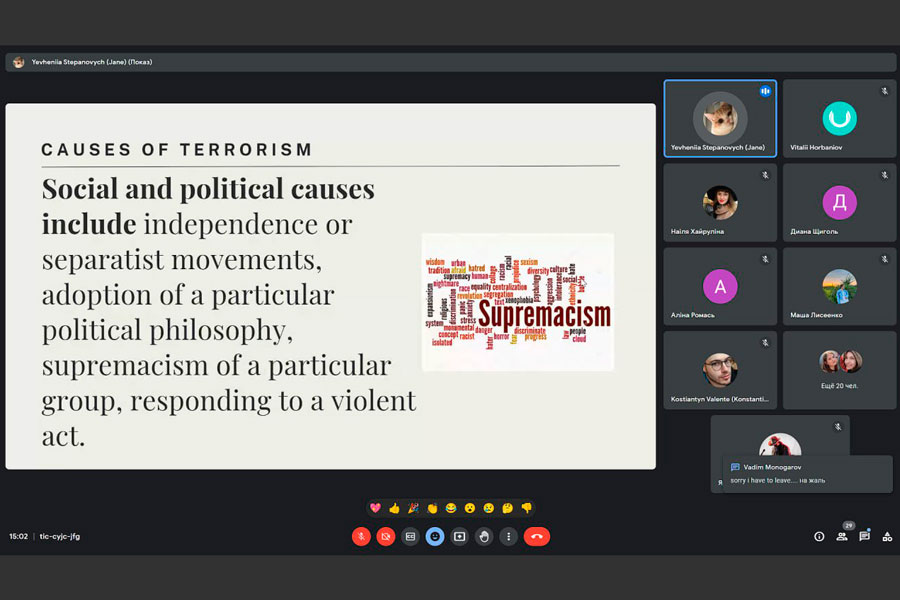Click the muted mic icon on Vitalii Horbaniov tile

[x=885, y=91]
